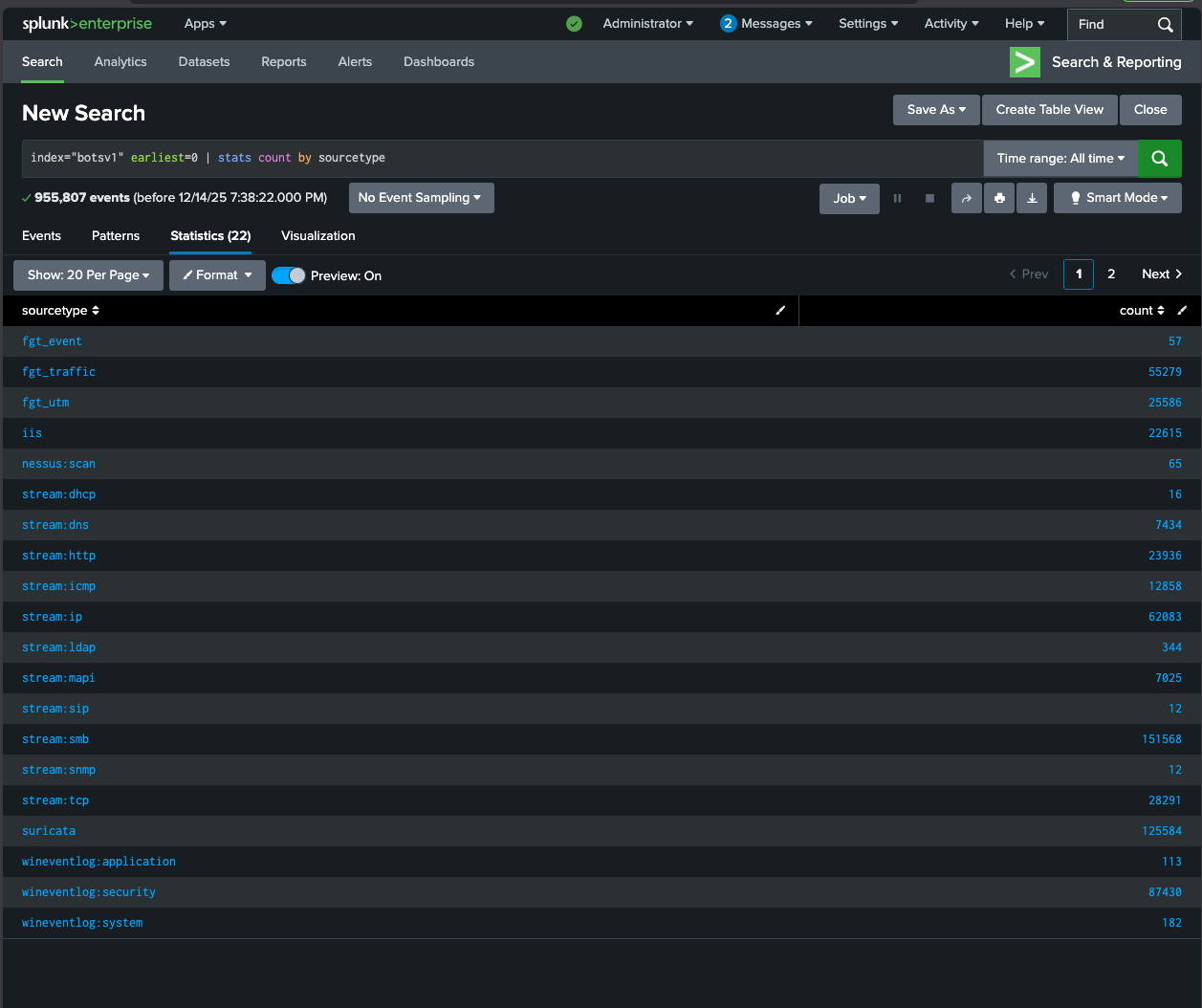This screenshot has width=1202, height=1008.
Task: Click the green health status check icon
Action: click(x=574, y=24)
